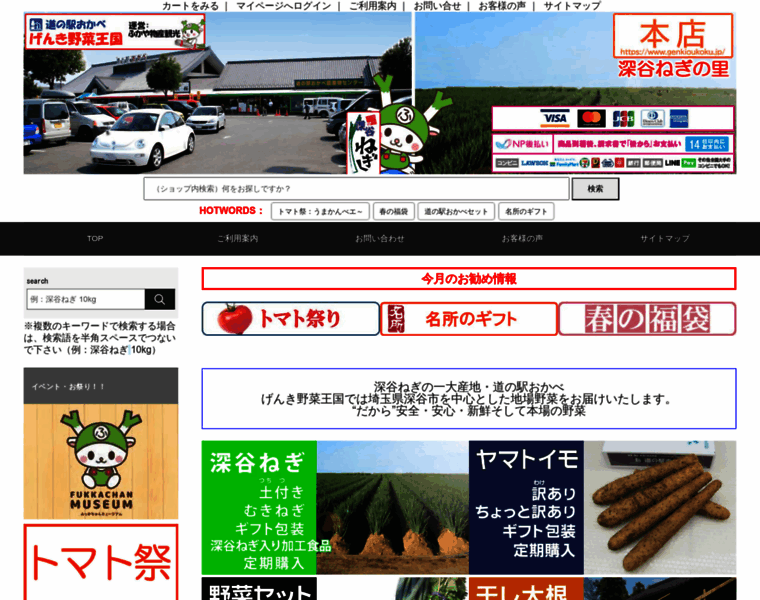Image resolution: width=760 pixels, height=600 pixels.
Task: Open お問い合わせ in black navigation bar
Action: pos(380,238)
